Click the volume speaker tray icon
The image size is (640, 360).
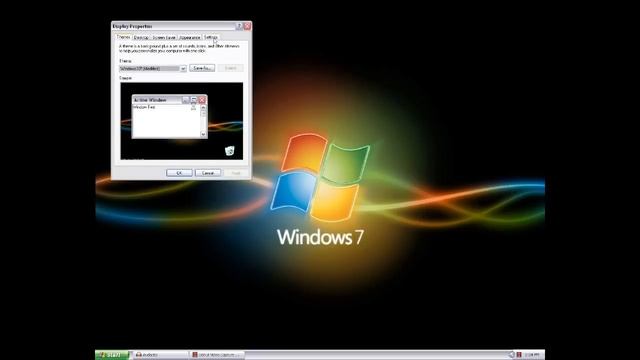point(512,355)
